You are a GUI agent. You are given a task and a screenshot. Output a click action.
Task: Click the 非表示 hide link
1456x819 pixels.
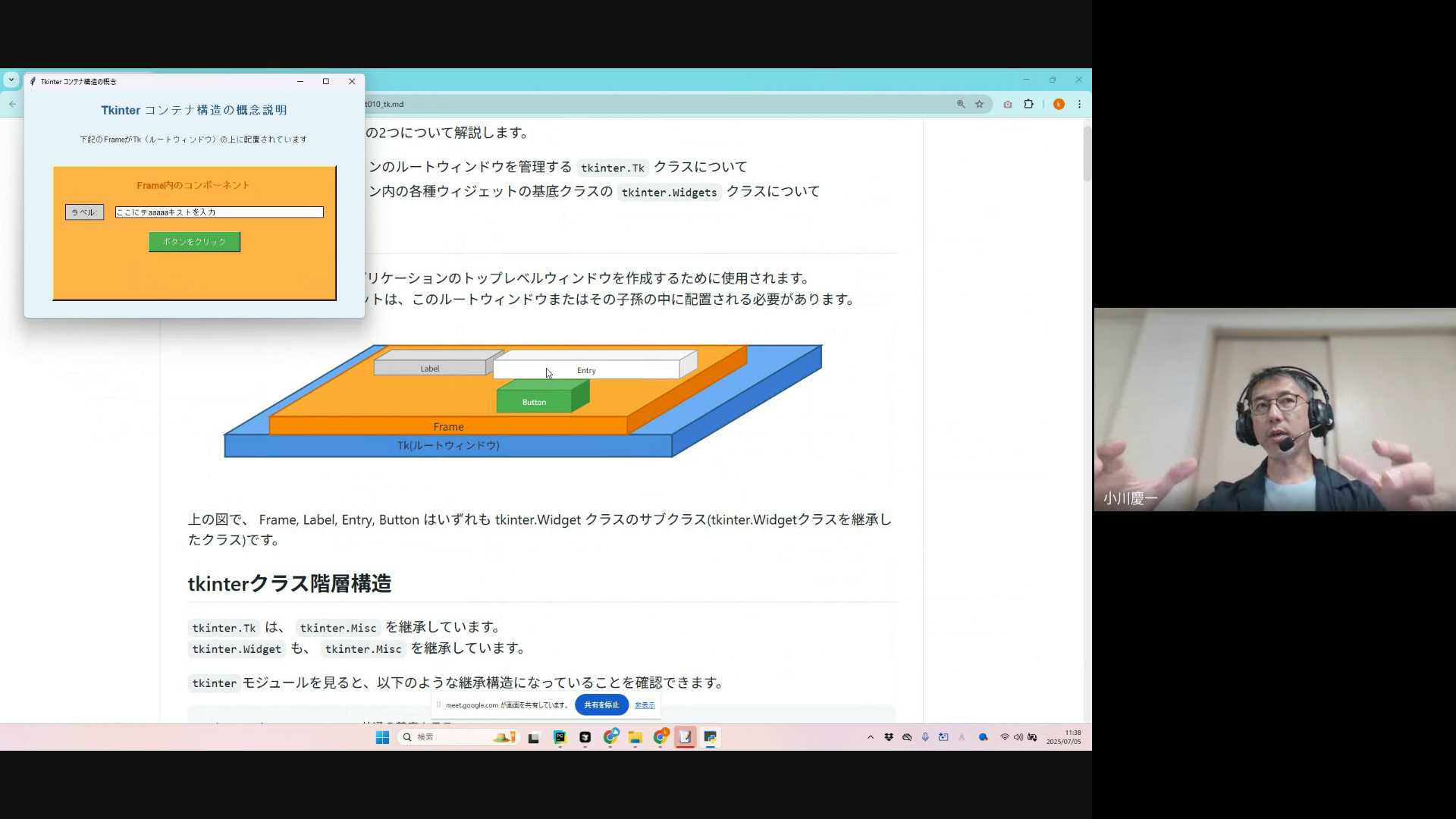tap(645, 705)
